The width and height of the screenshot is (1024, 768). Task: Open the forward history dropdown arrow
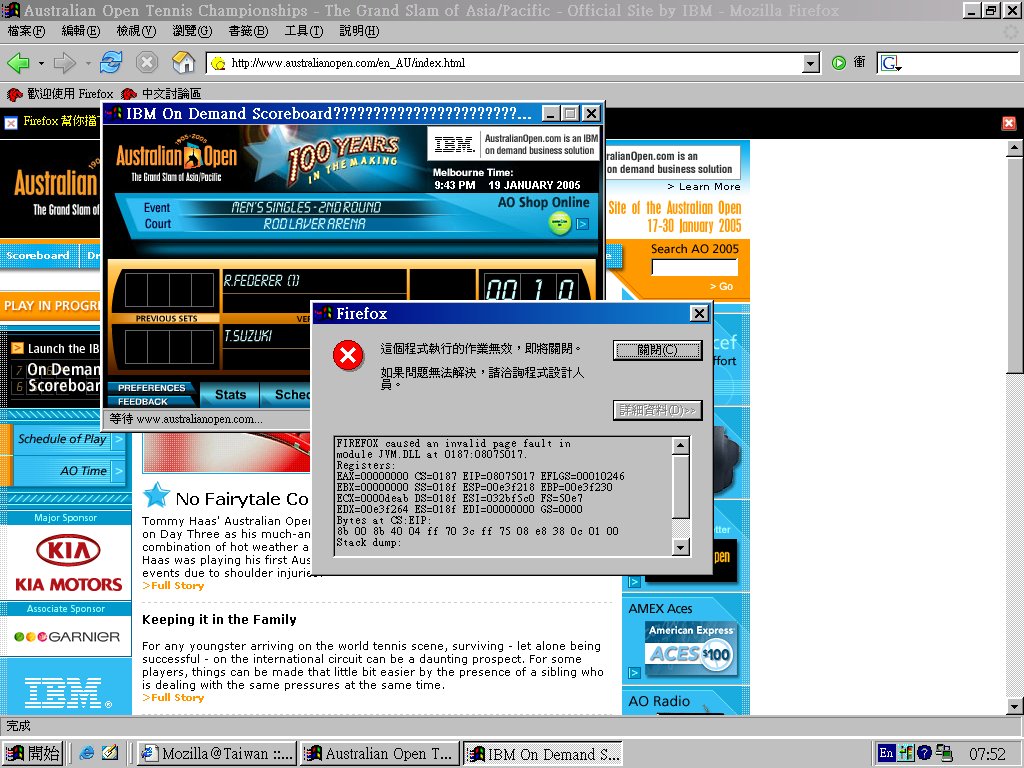click(88, 63)
